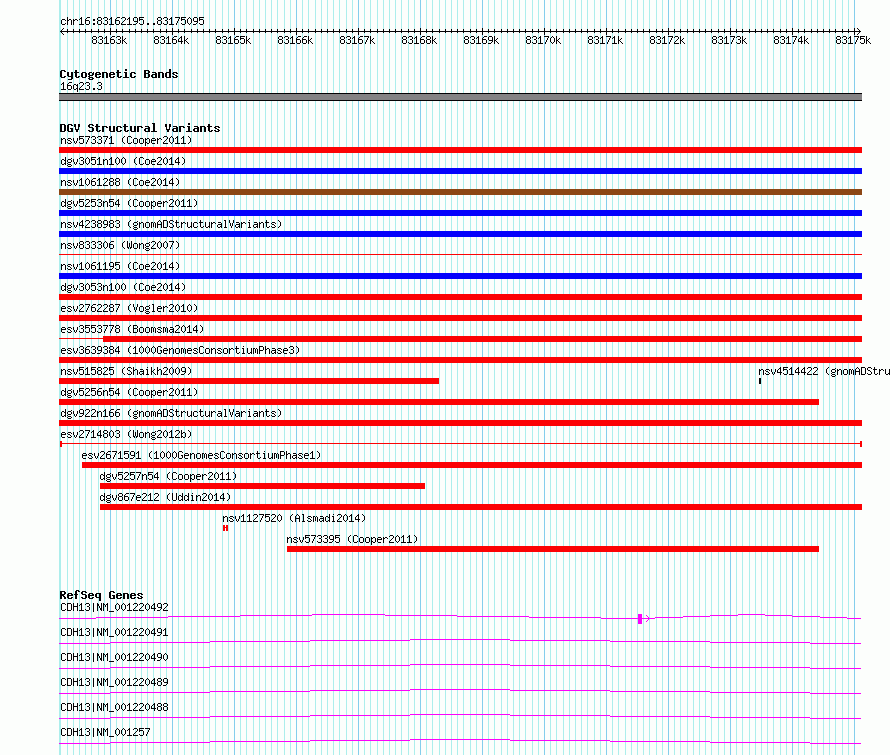890x755 pixels.
Task: Select the CDH13|NM_001220490 transcript label
Action: 114,657
